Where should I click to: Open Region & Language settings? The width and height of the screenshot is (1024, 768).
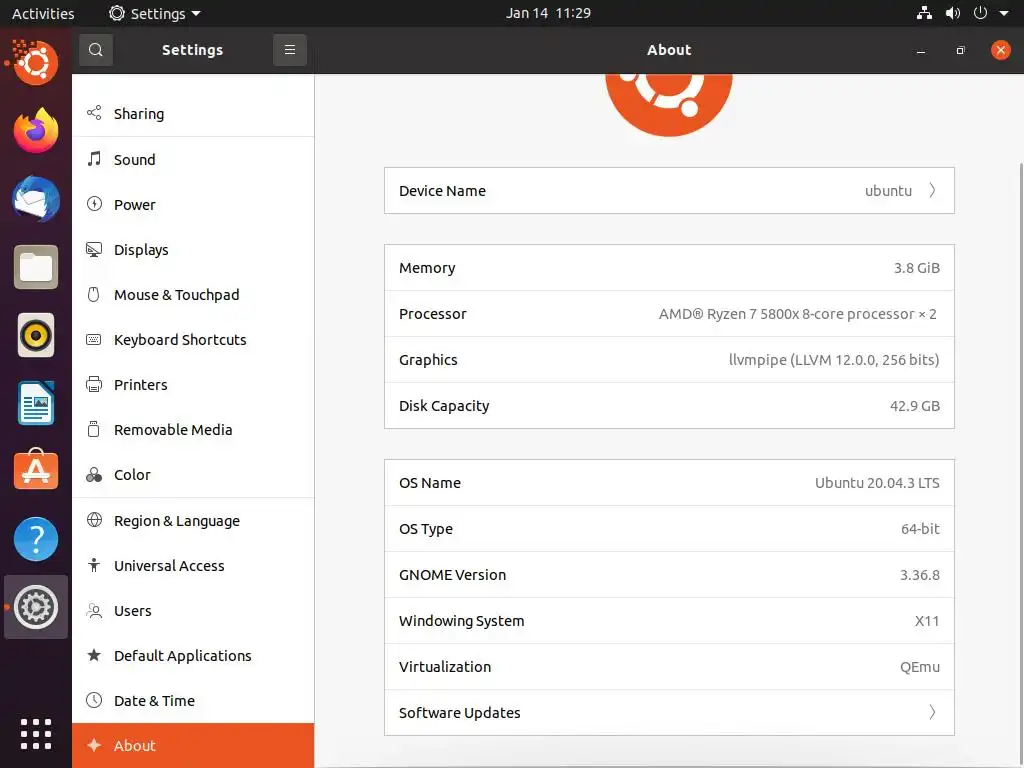pyautogui.click(x=193, y=520)
